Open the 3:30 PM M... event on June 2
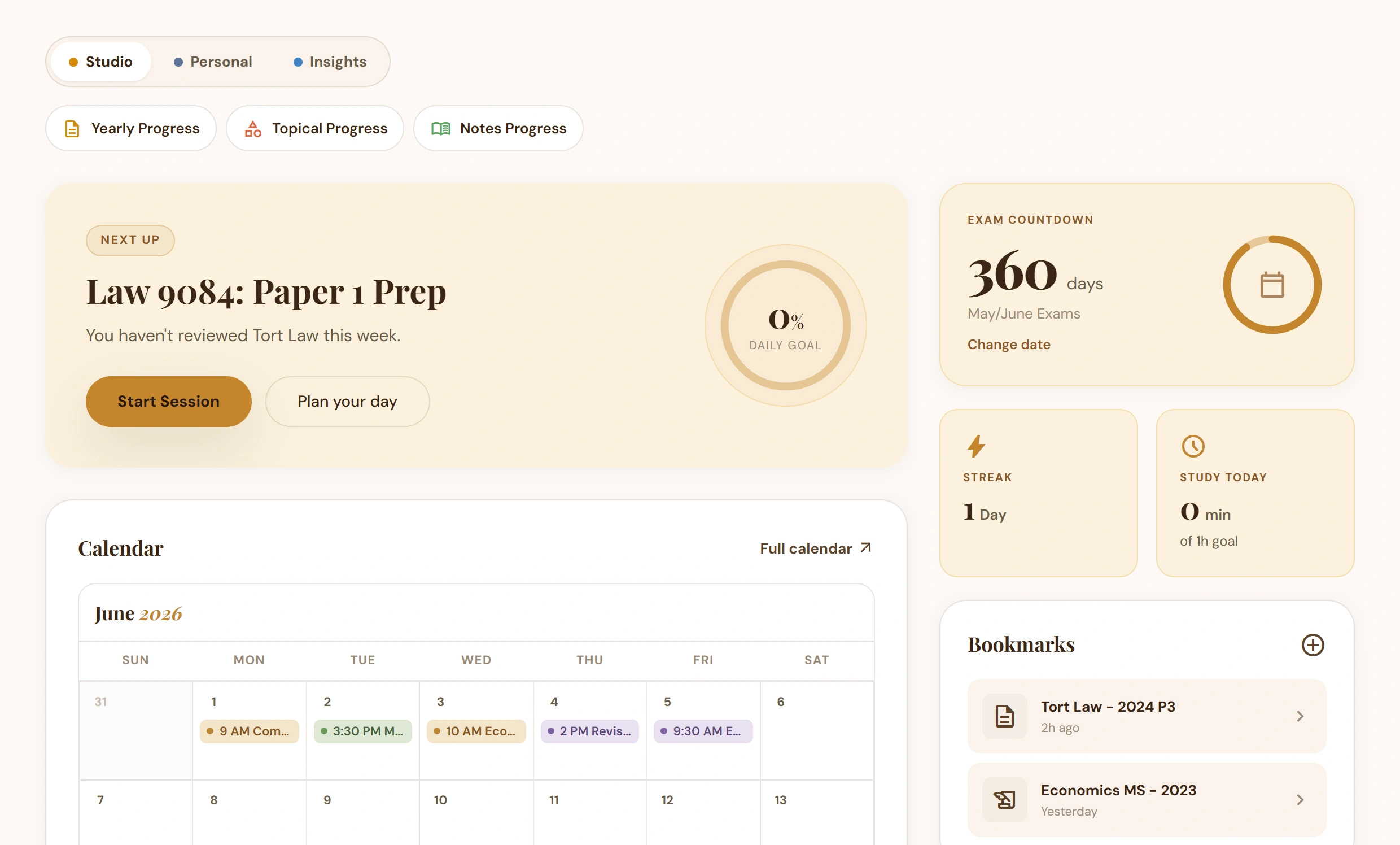 click(362, 731)
